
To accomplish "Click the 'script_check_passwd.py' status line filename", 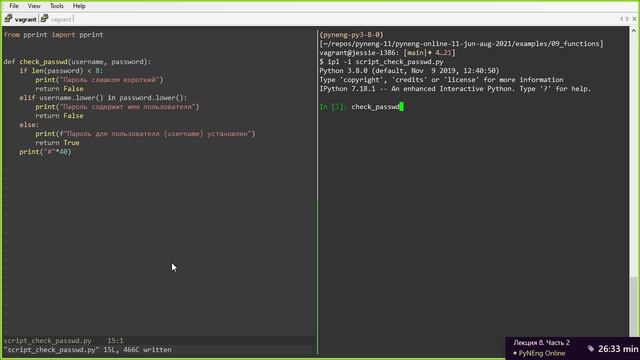I will (x=48, y=340).
